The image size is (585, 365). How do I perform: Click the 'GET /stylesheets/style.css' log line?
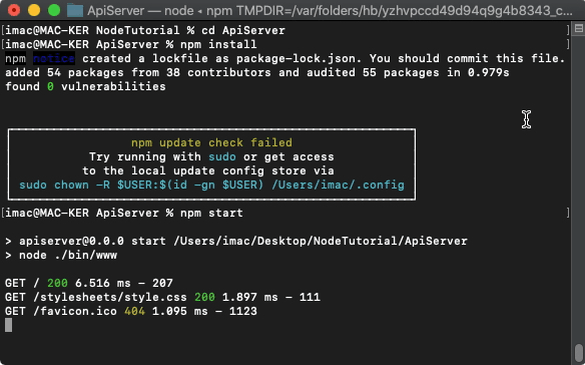[163, 297]
